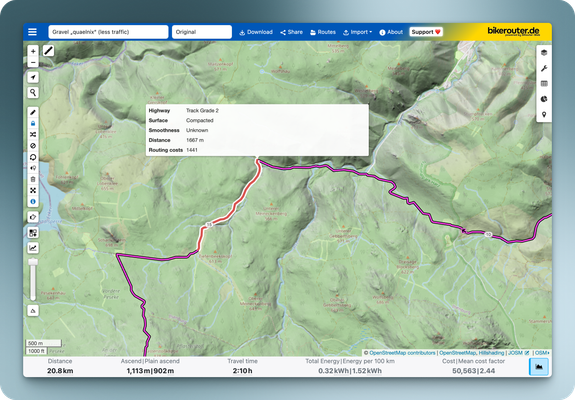Click the Download button
575x400 pixels.
[256, 32]
